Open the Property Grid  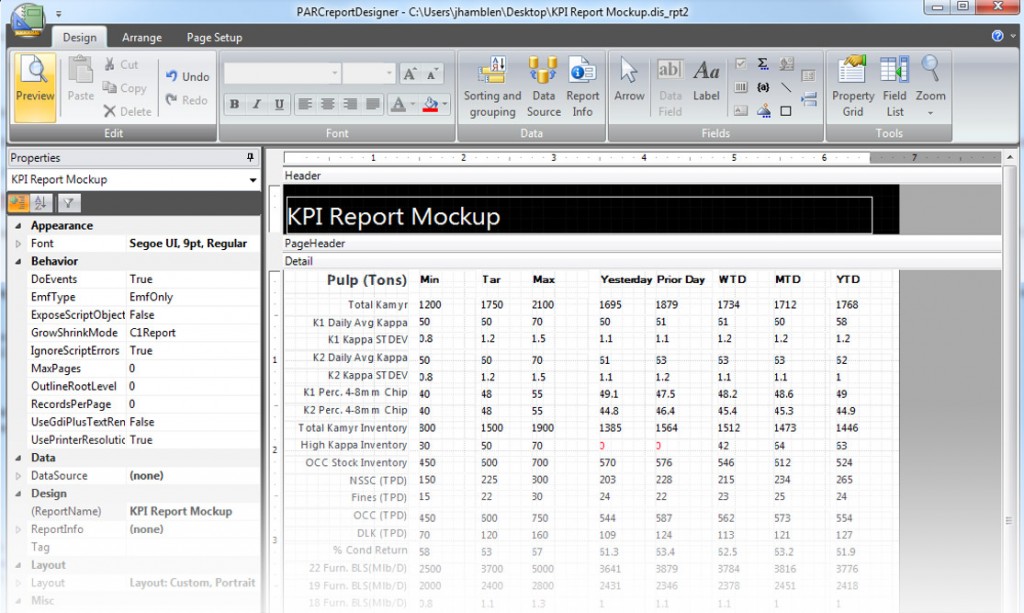[x=852, y=87]
